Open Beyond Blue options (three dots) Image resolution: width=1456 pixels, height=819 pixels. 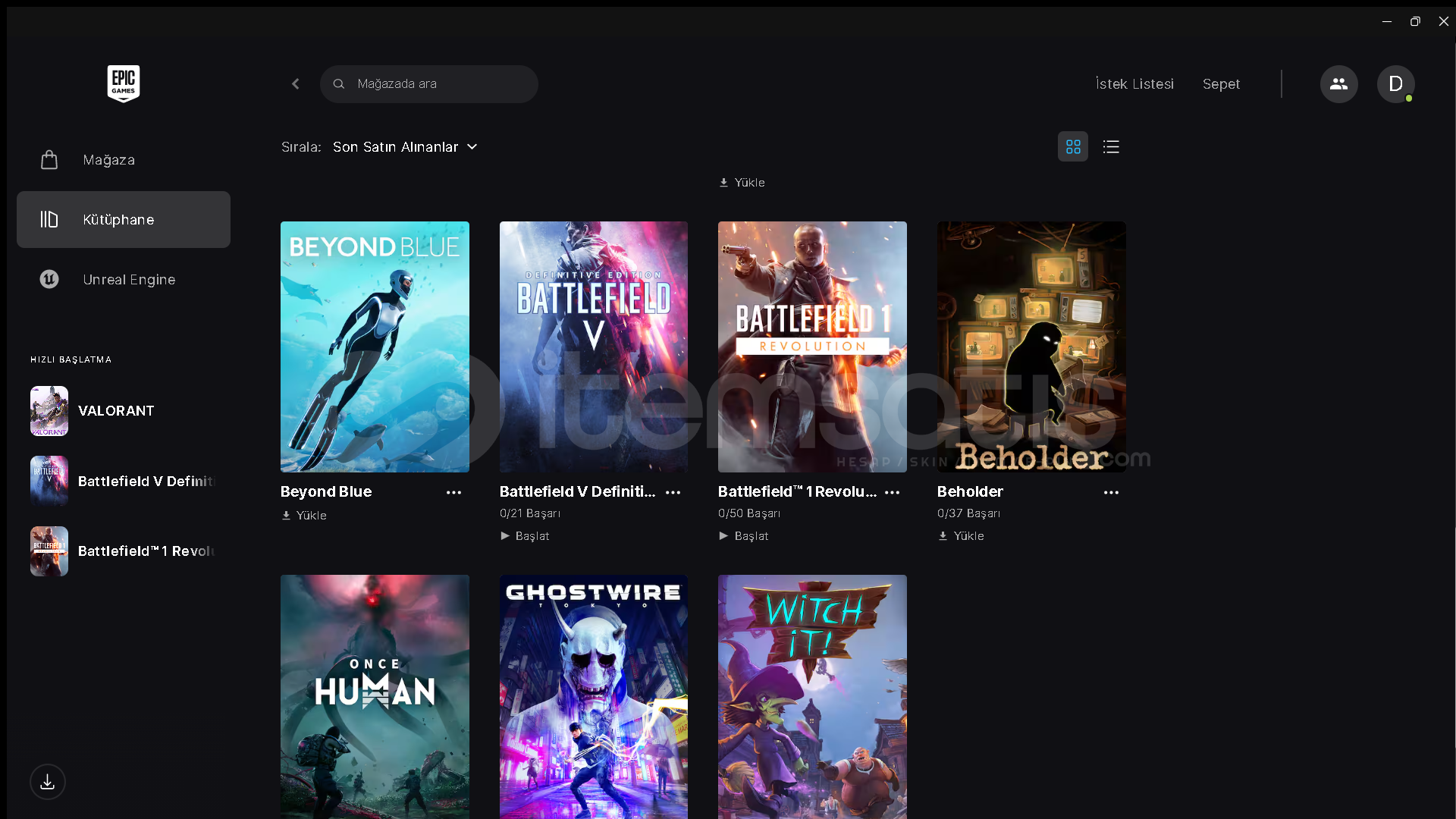(x=453, y=492)
